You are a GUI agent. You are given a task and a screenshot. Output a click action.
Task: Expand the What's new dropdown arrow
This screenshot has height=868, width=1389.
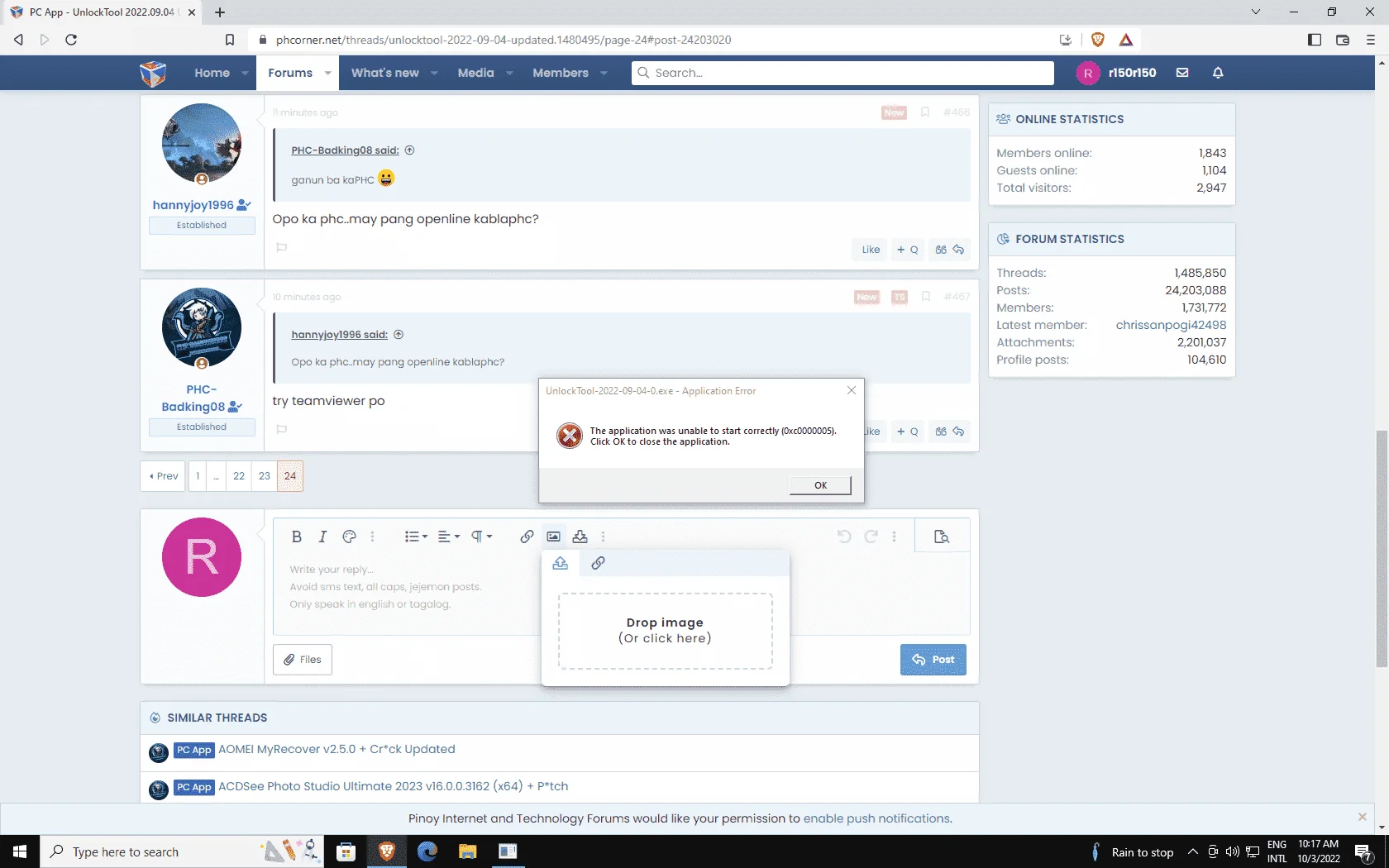tap(435, 73)
